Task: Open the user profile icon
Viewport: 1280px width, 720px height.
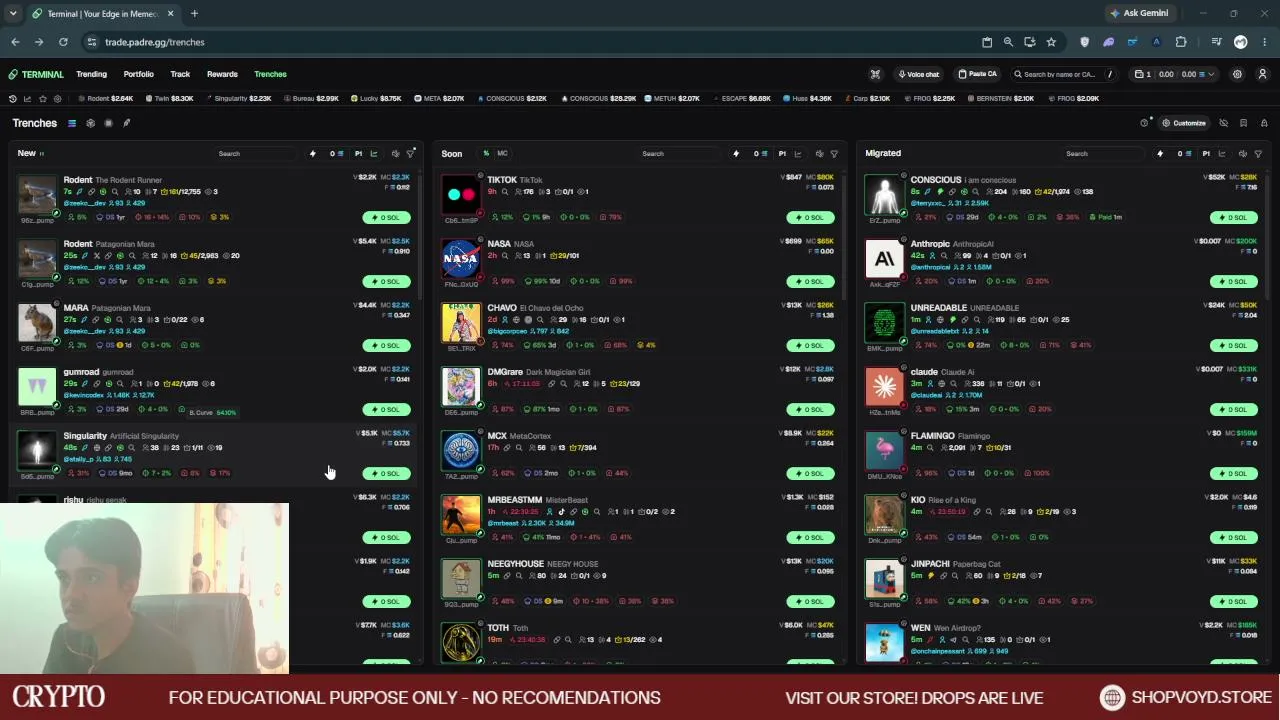Action: [x=1262, y=74]
